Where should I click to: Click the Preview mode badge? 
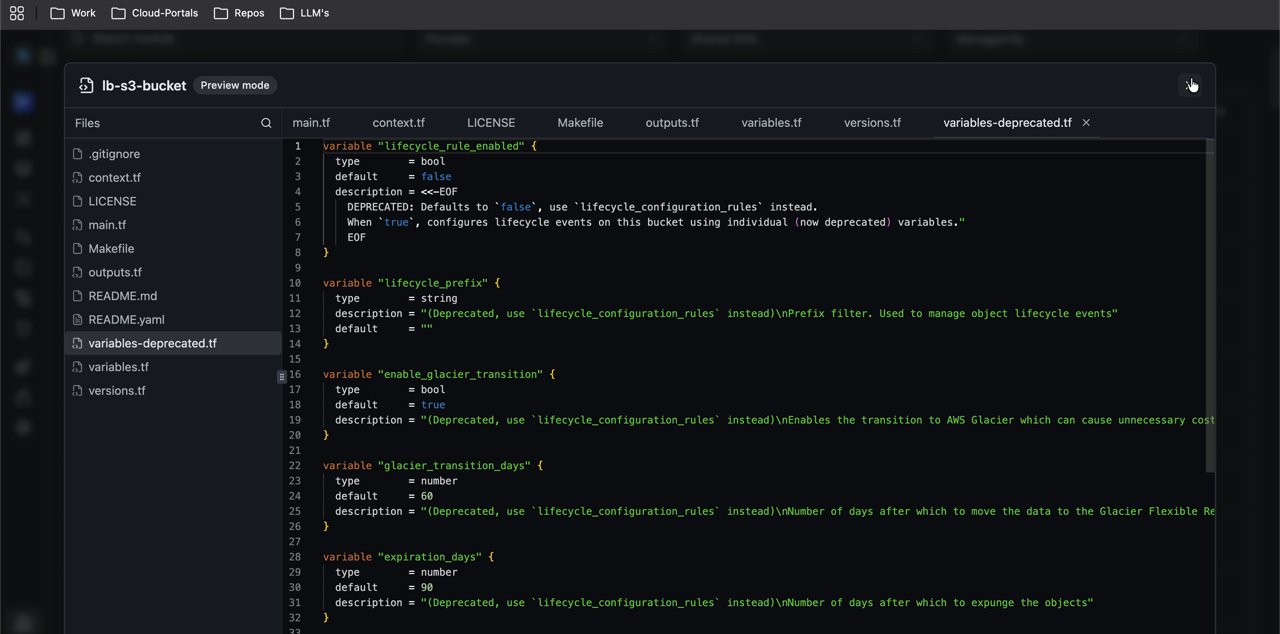[235, 85]
